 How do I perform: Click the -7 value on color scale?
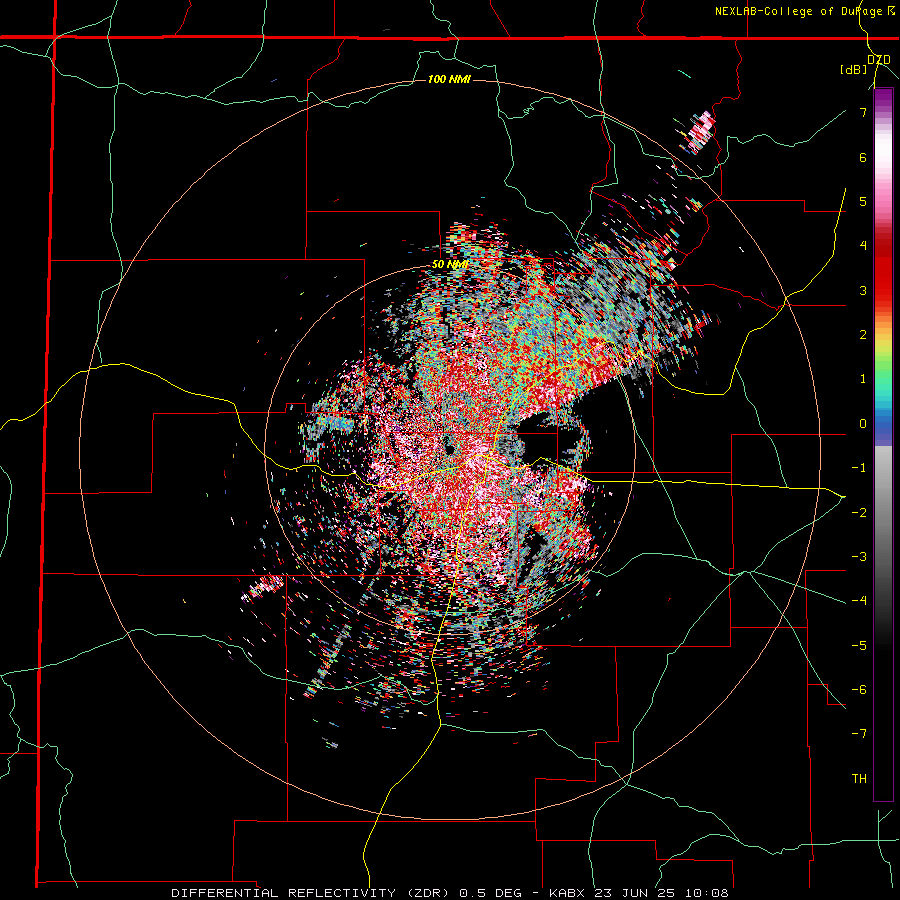coord(859,734)
